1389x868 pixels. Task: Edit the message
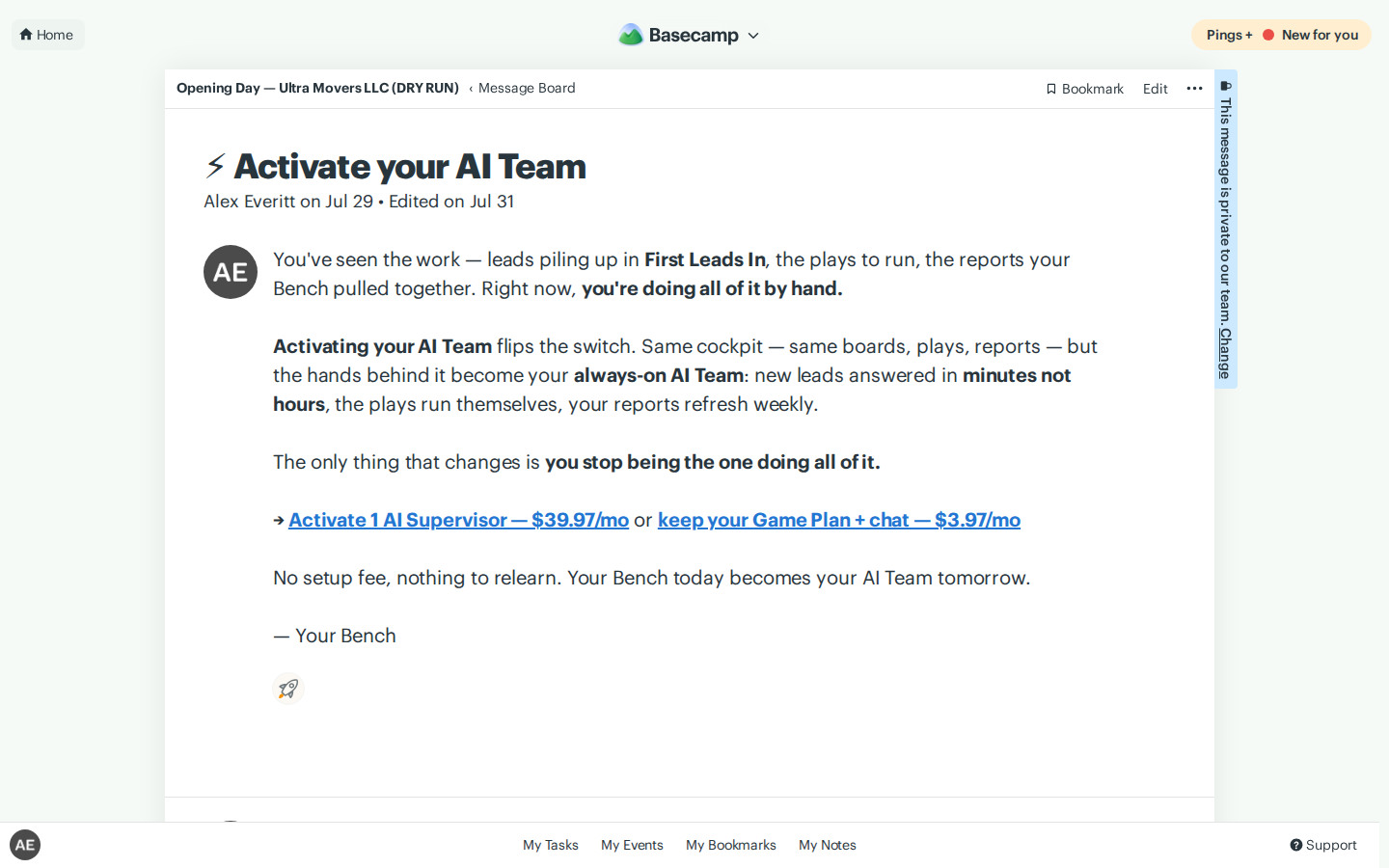pyautogui.click(x=1156, y=89)
